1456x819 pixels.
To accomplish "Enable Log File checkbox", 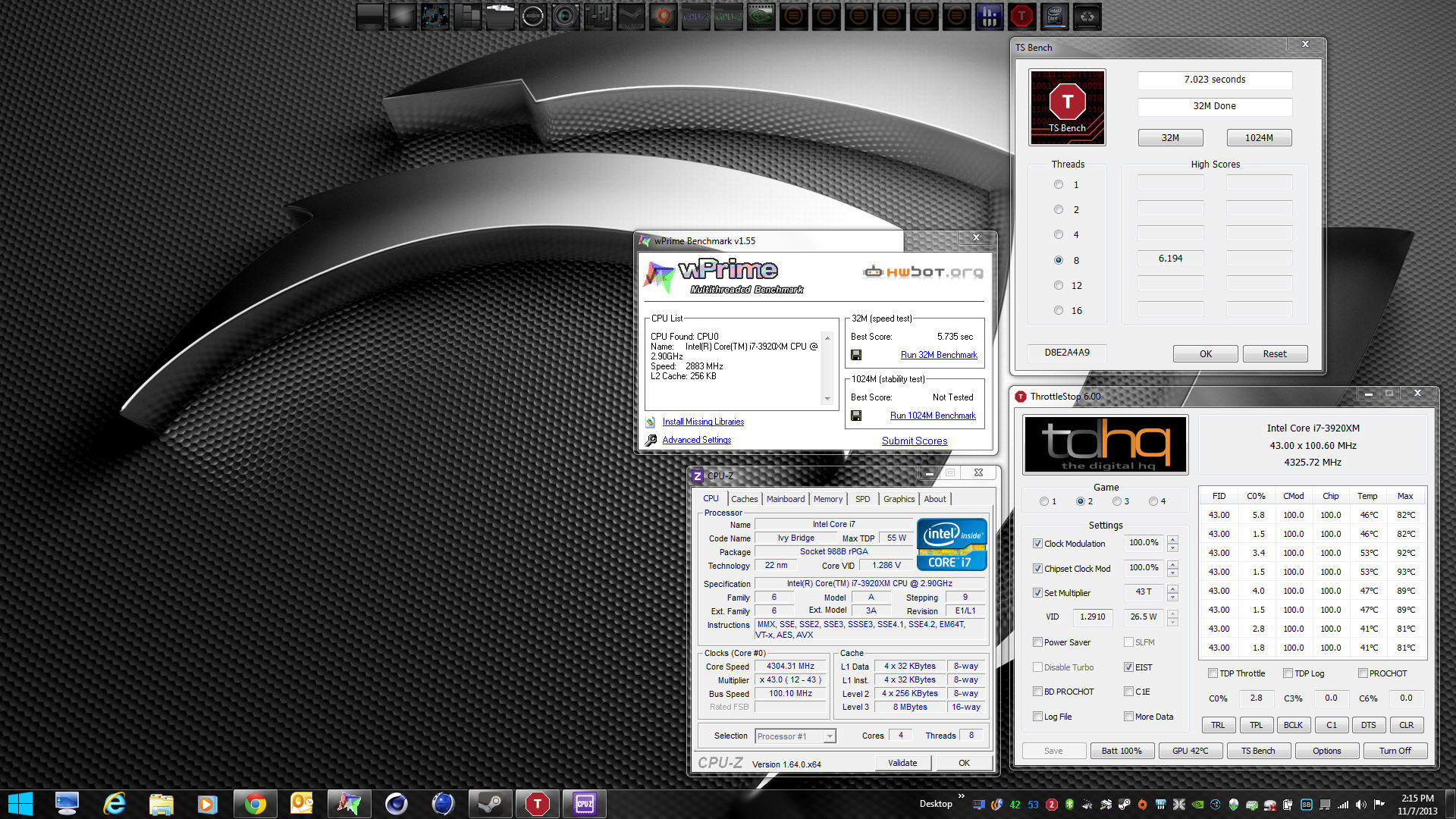I will 1037,717.
